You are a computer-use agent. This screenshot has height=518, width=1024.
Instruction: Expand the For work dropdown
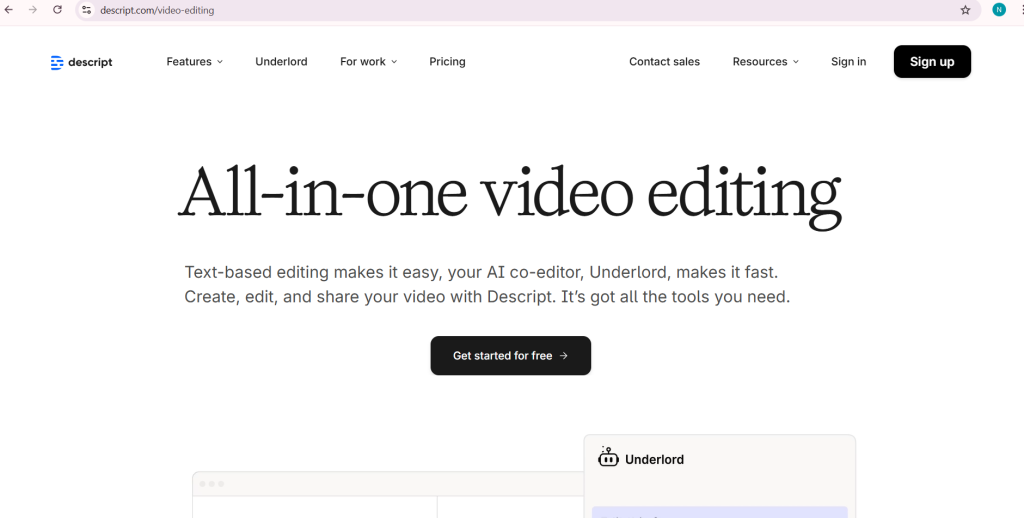coord(368,62)
